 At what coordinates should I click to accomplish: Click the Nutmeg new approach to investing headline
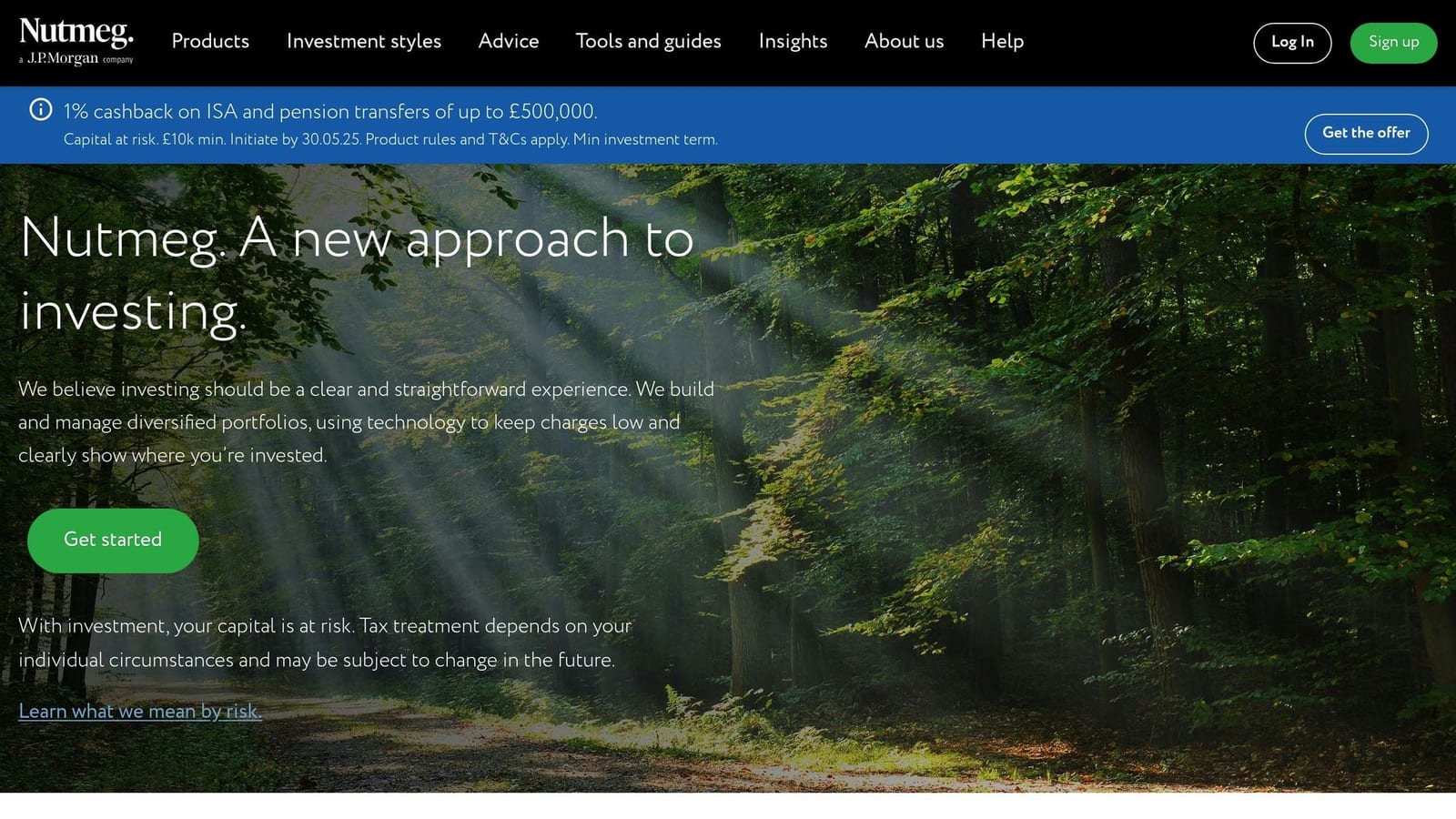pyautogui.click(x=357, y=275)
